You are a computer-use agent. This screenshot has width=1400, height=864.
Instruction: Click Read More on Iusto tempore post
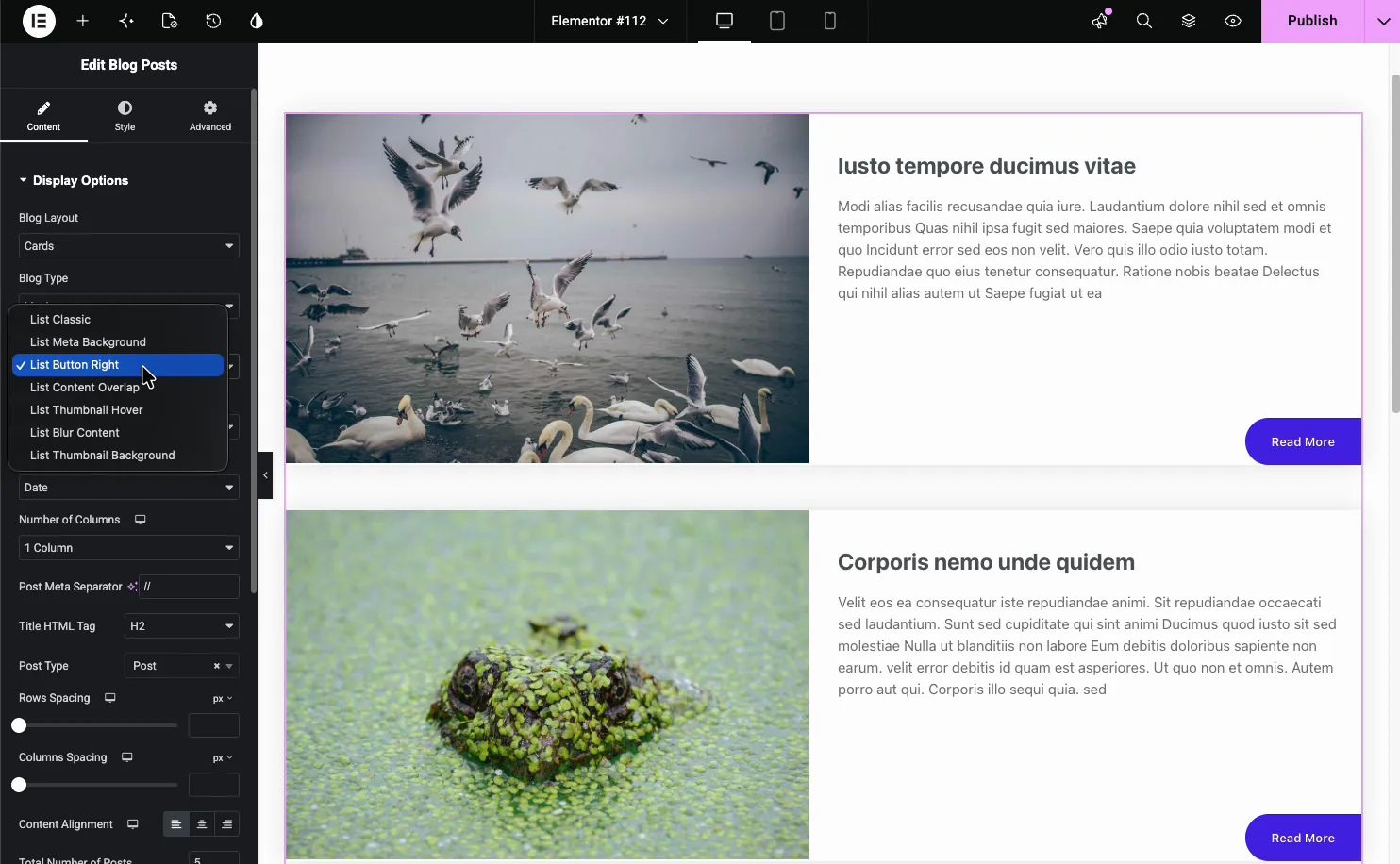point(1303,441)
